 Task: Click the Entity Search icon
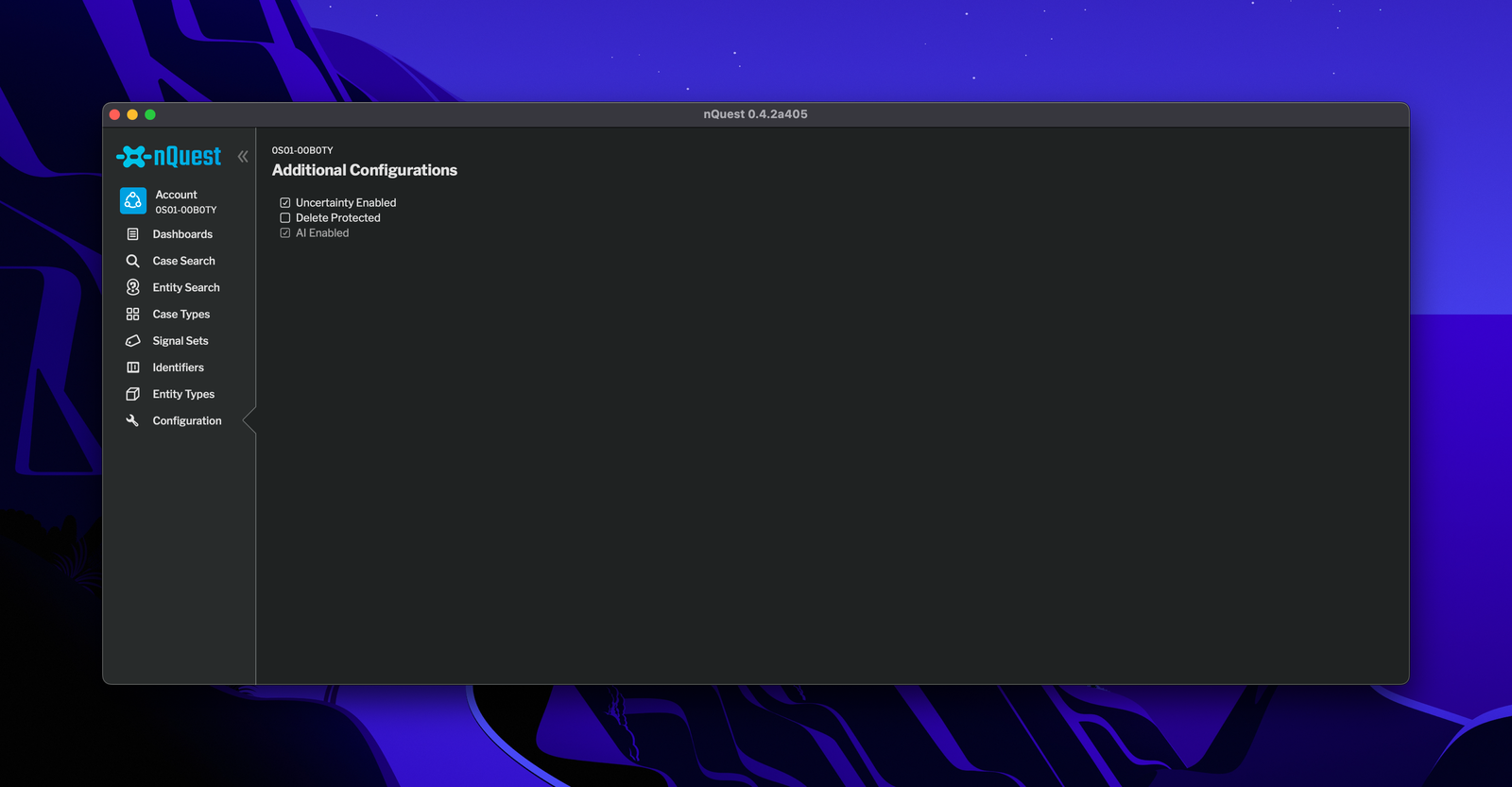tap(133, 287)
